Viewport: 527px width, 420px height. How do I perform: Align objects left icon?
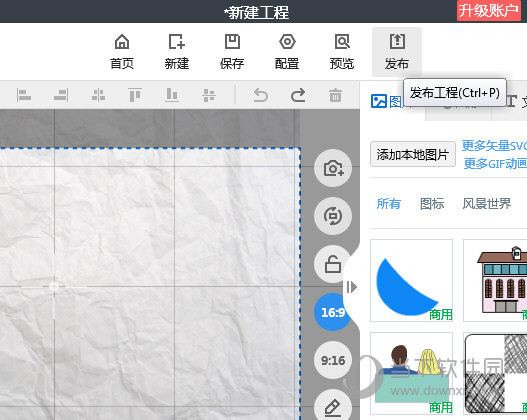pyautogui.click(x=24, y=95)
